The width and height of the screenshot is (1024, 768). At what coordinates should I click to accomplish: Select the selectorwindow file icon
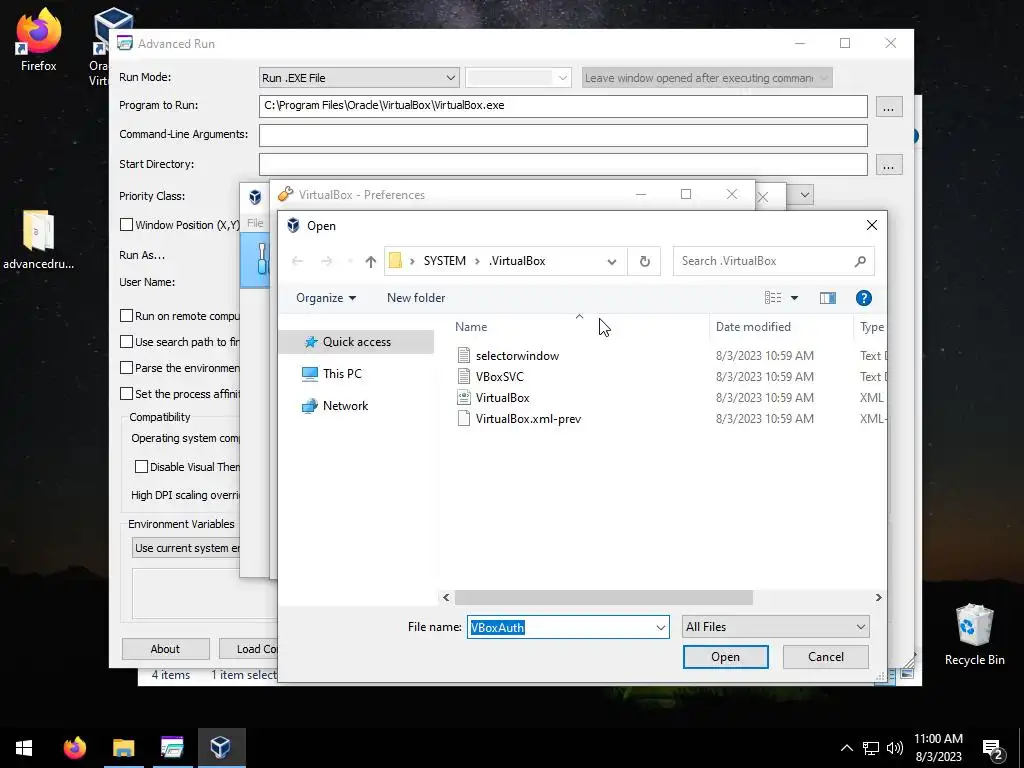pos(464,355)
